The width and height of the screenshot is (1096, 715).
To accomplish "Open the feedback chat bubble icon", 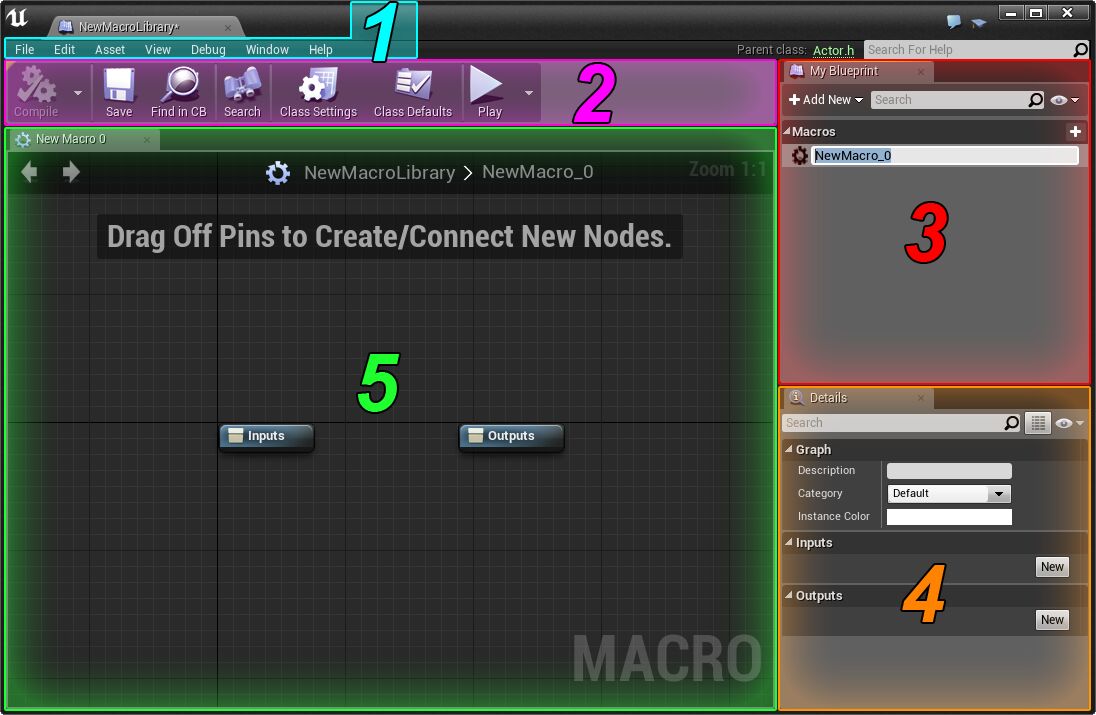I will [954, 22].
